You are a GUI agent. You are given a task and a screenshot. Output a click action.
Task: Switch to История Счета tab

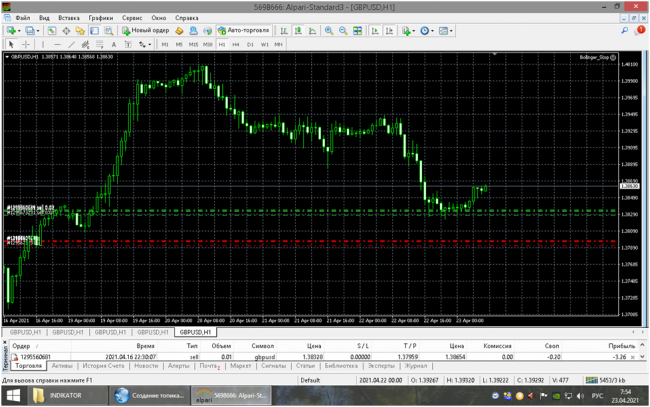pos(104,366)
